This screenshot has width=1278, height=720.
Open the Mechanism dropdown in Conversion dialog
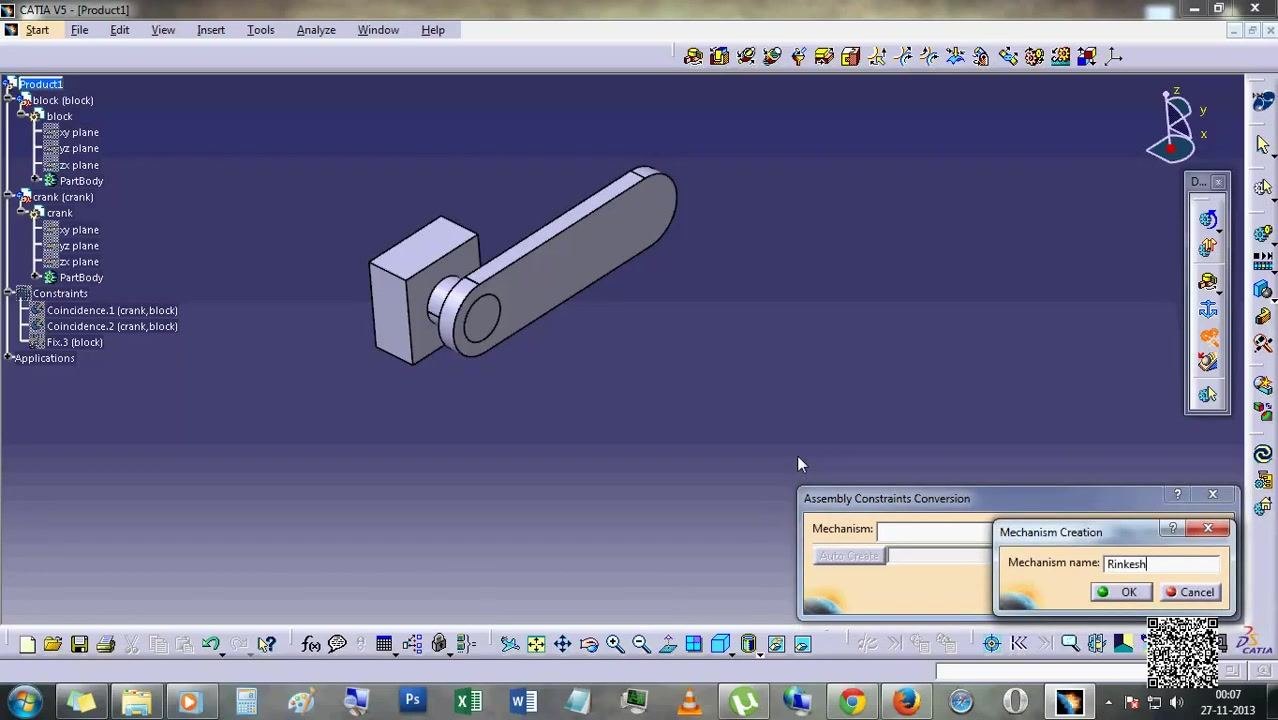[x=935, y=530]
